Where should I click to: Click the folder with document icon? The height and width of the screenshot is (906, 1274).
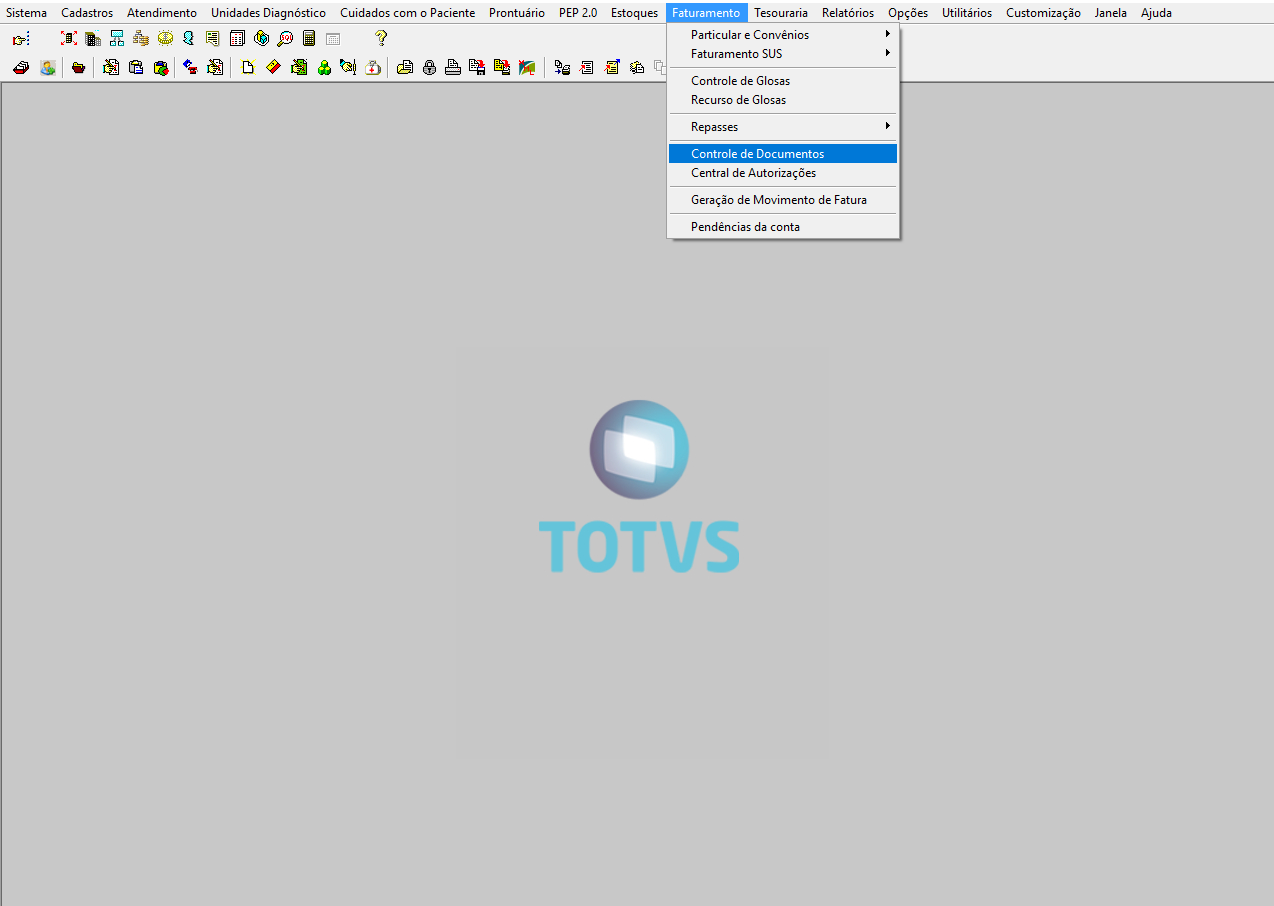[404, 68]
